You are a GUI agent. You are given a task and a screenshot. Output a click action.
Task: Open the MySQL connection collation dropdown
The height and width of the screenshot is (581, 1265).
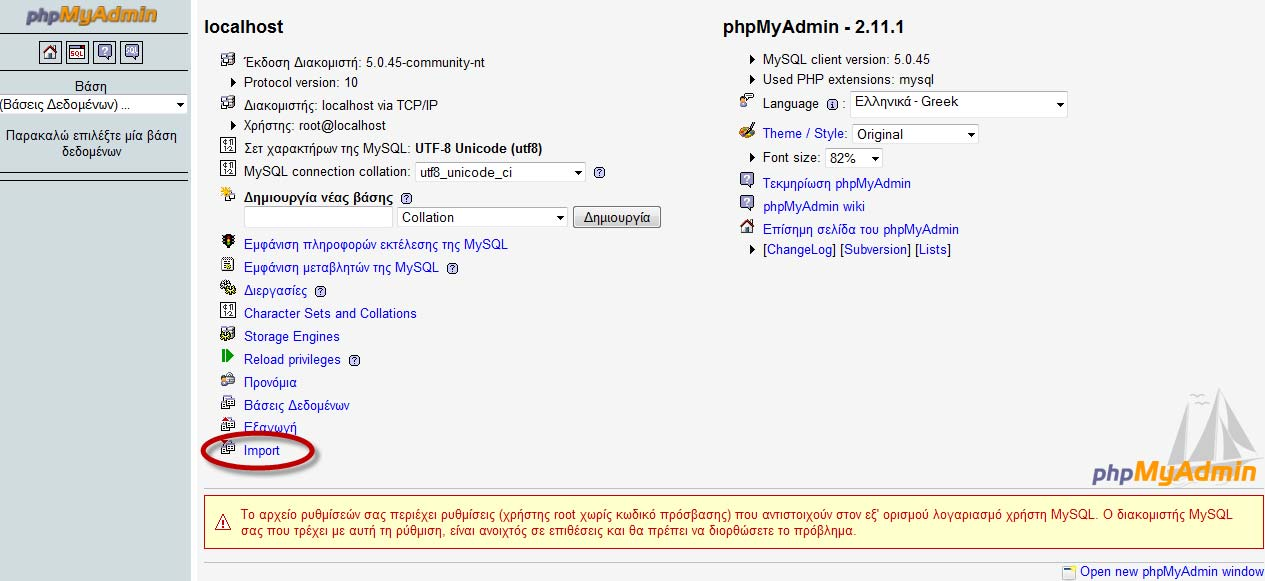500,172
